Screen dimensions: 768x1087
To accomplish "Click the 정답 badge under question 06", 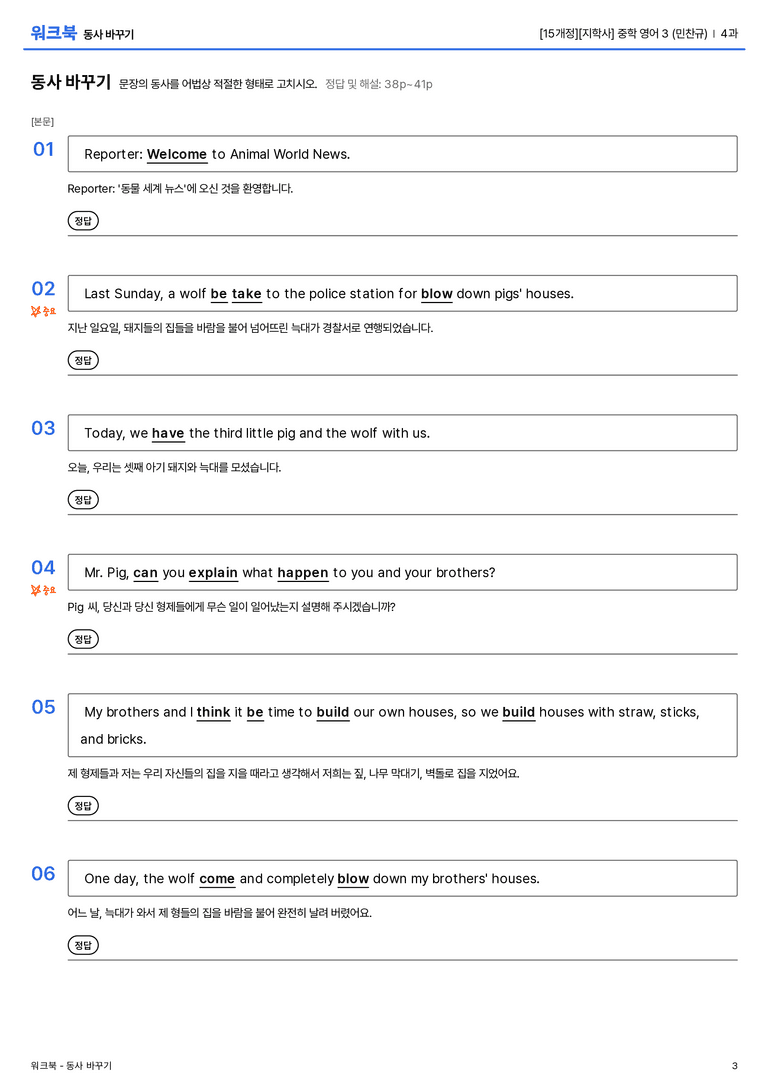I will pos(83,946).
